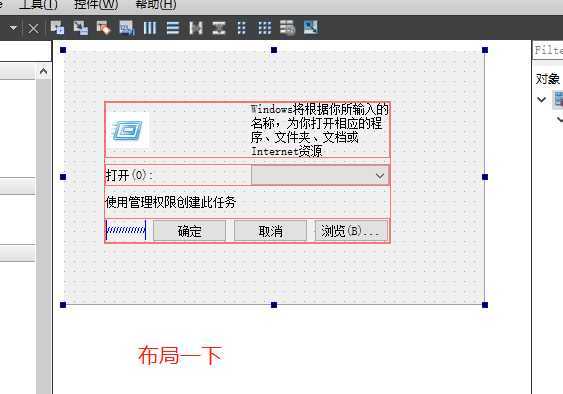Open the 控件(W) menu
The image size is (563, 394).
[x=96, y=5]
